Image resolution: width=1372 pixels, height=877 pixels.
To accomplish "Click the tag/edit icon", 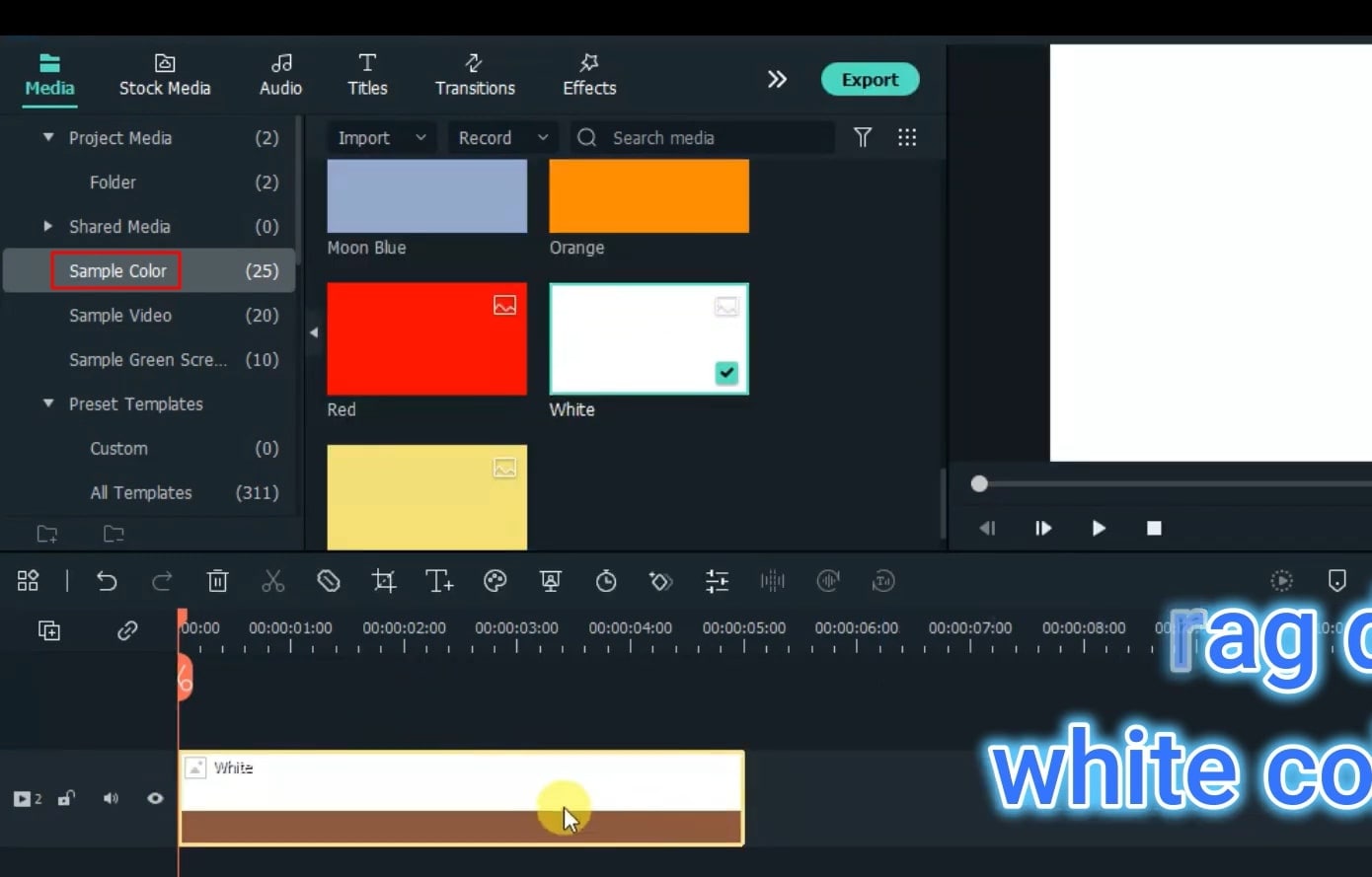I will [x=329, y=581].
